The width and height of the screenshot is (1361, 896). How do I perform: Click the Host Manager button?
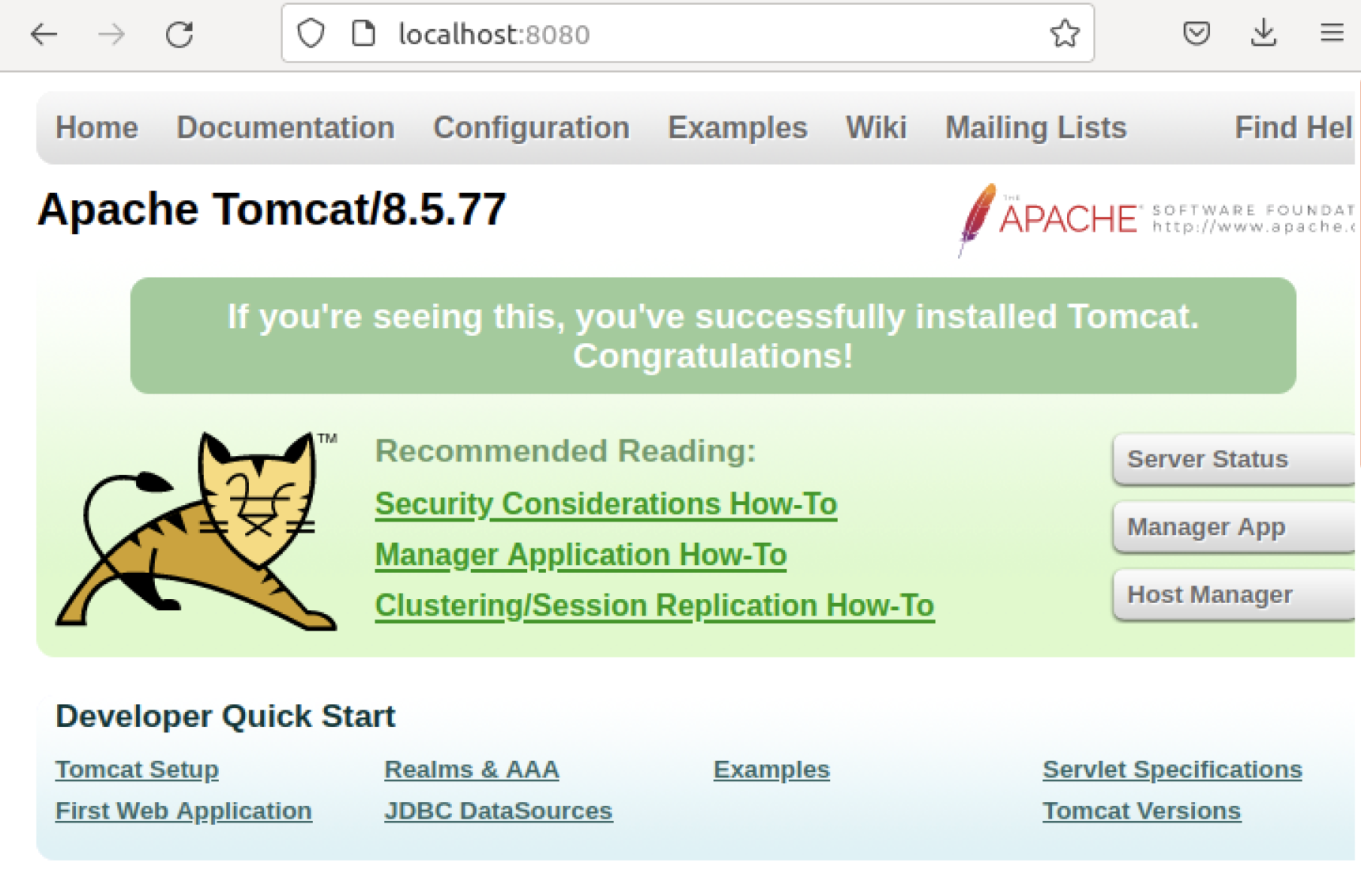pyautogui.click(x=1233, y=594)
